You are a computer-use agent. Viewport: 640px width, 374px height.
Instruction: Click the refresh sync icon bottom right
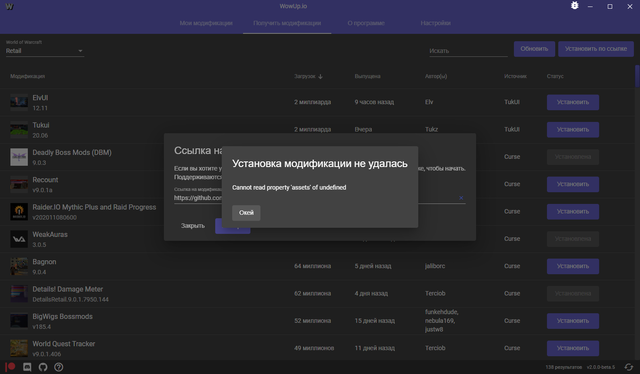628,367
